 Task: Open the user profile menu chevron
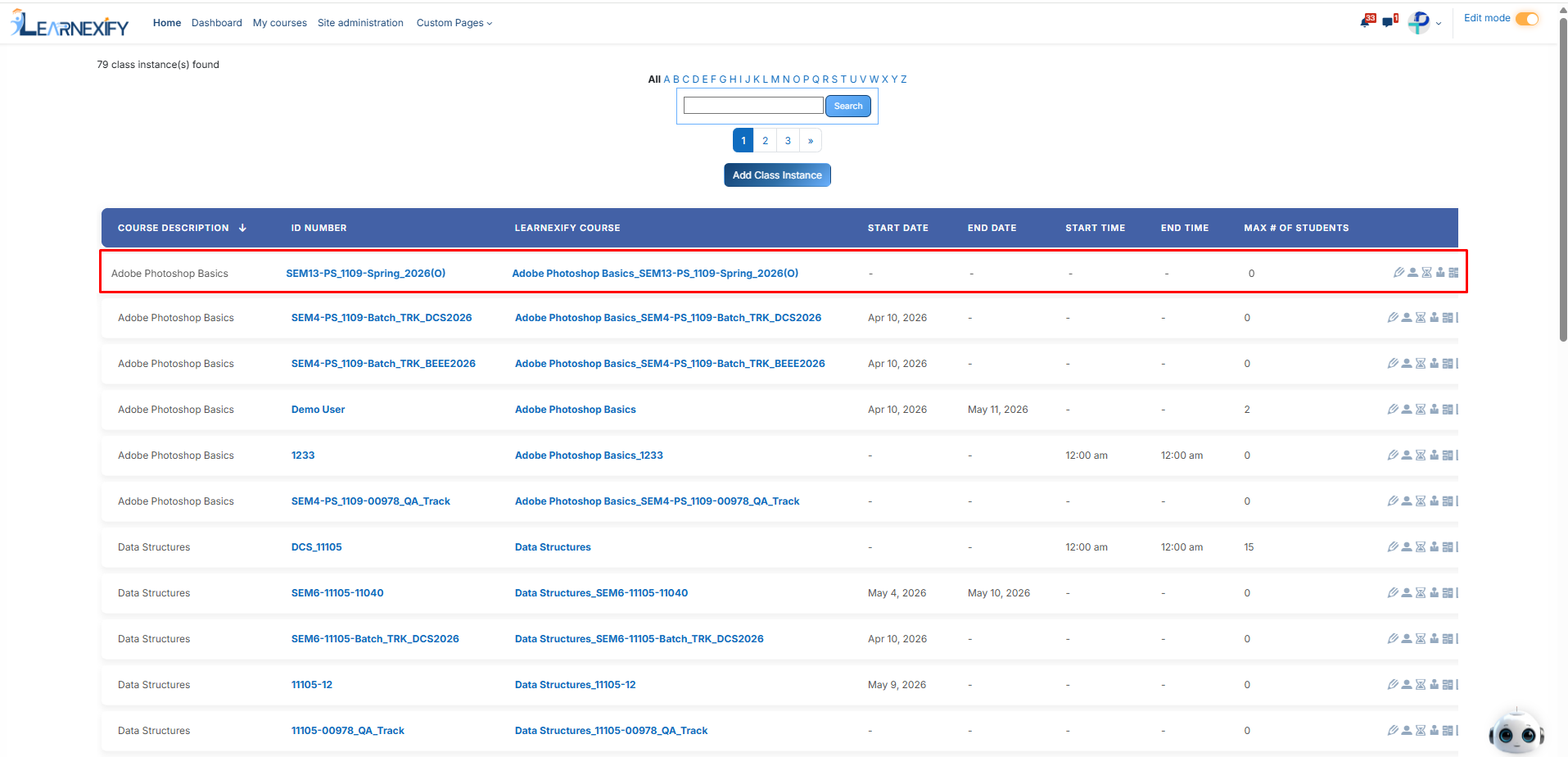coord(1439,24)
